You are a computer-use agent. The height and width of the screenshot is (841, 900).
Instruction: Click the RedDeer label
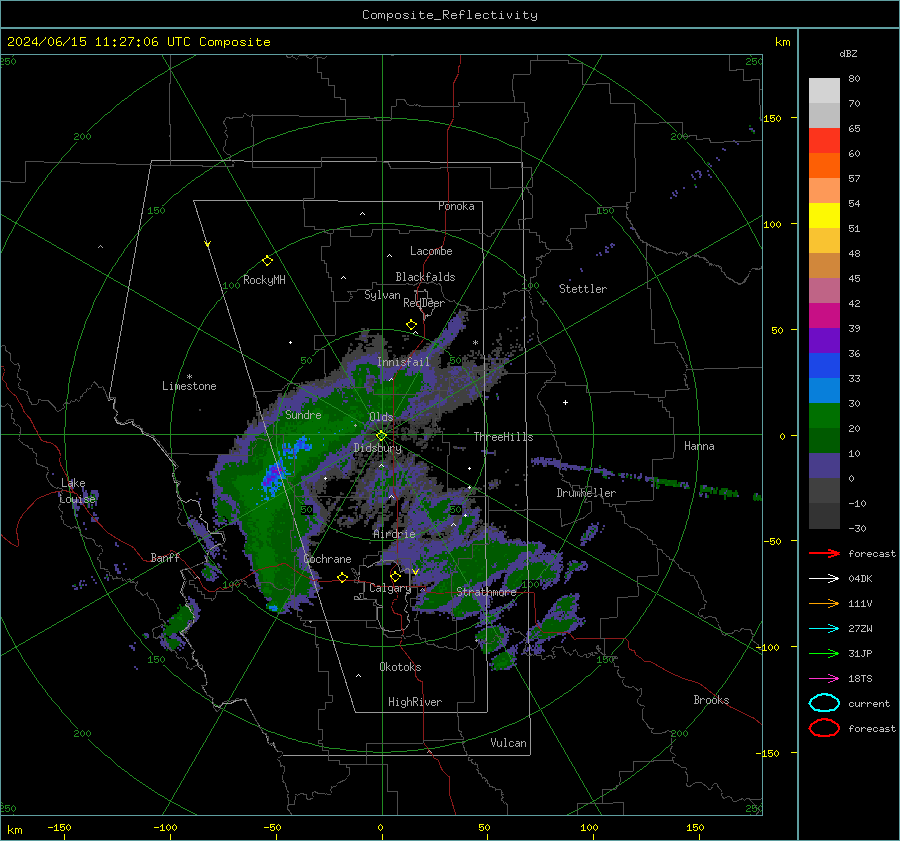click(424, 303)
